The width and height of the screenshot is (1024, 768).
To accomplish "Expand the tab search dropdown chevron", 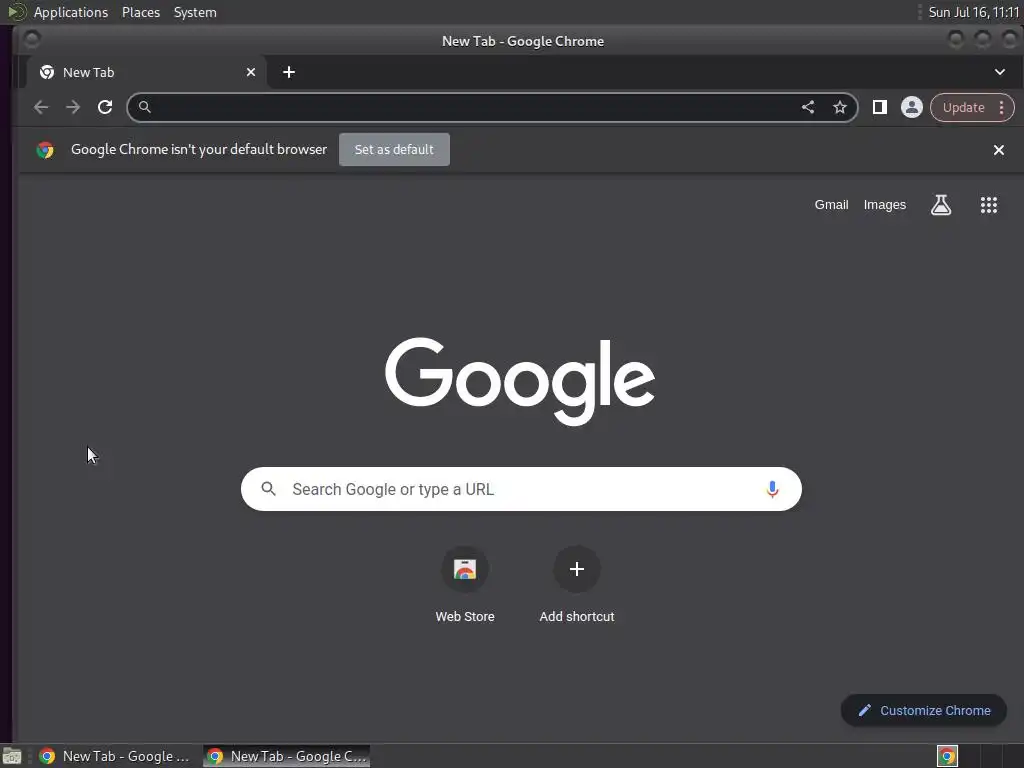I will pyautogui.click(x=999, y=72).
